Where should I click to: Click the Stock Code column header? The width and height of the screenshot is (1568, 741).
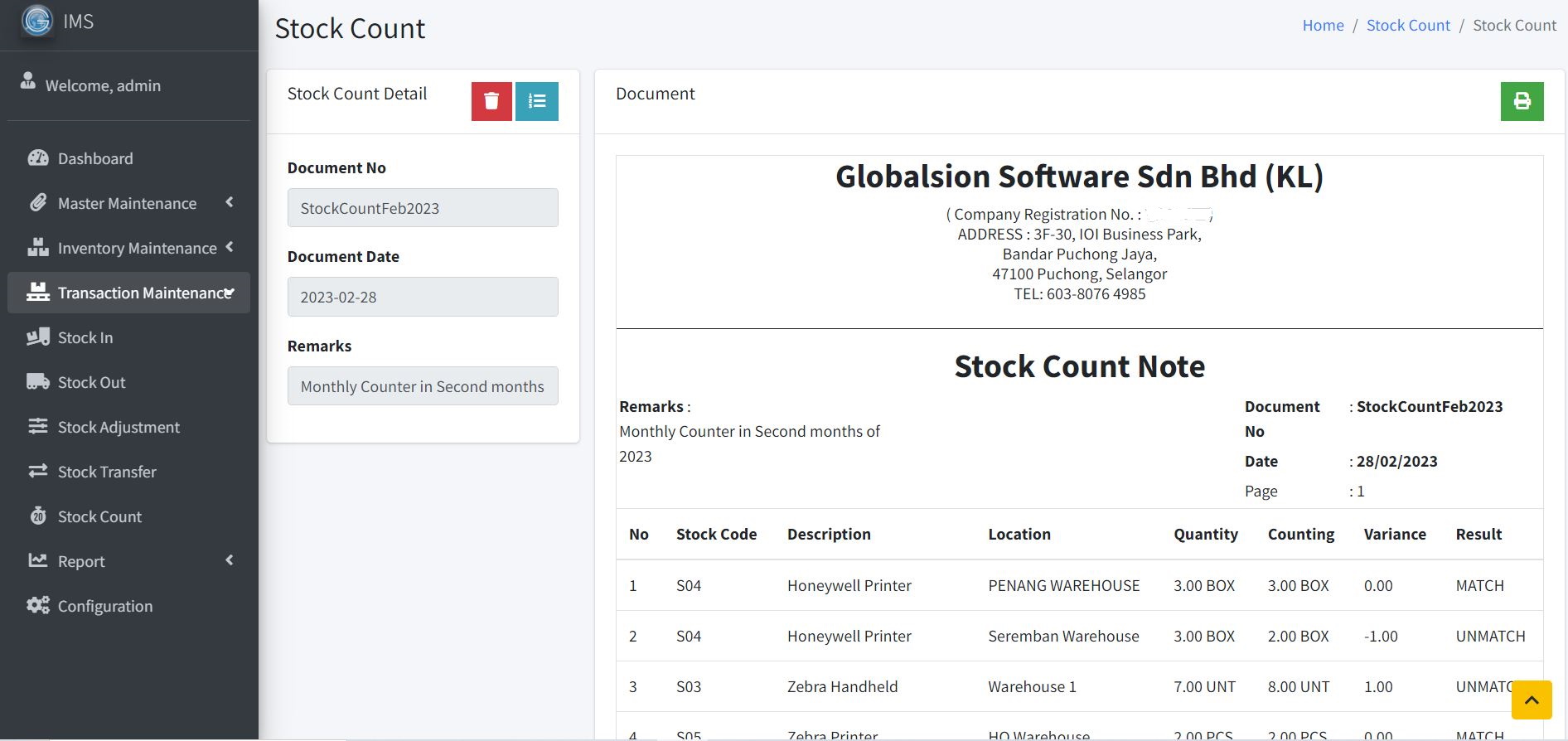(716, 534)
